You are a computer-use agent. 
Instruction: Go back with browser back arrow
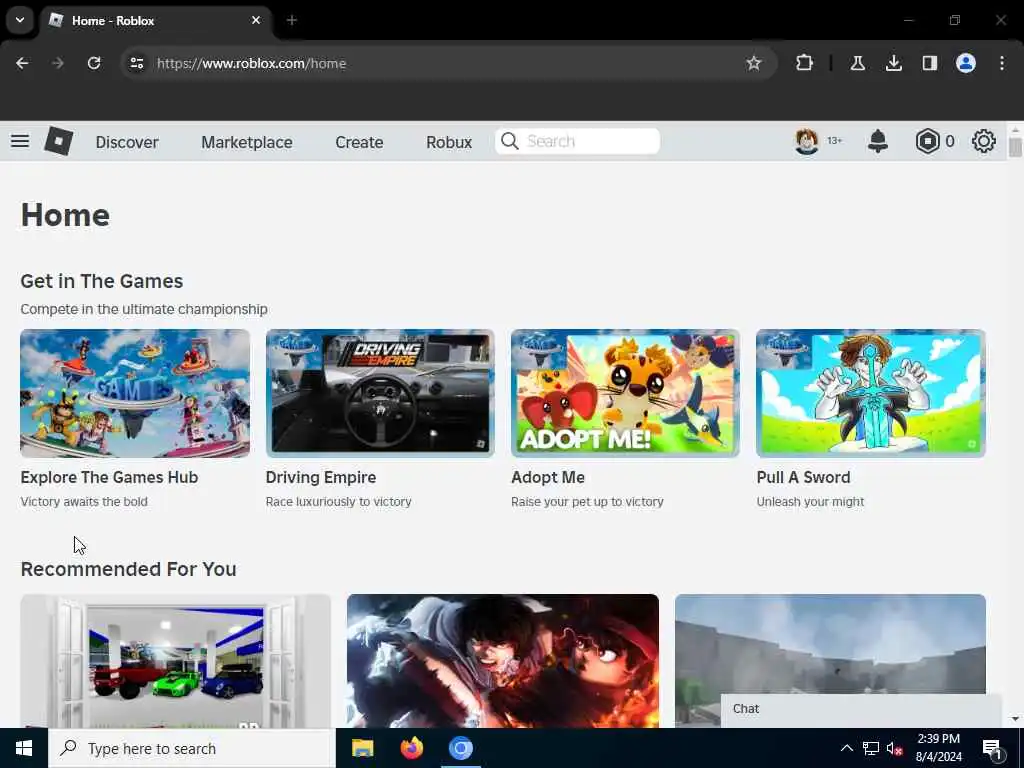point(22,63)
